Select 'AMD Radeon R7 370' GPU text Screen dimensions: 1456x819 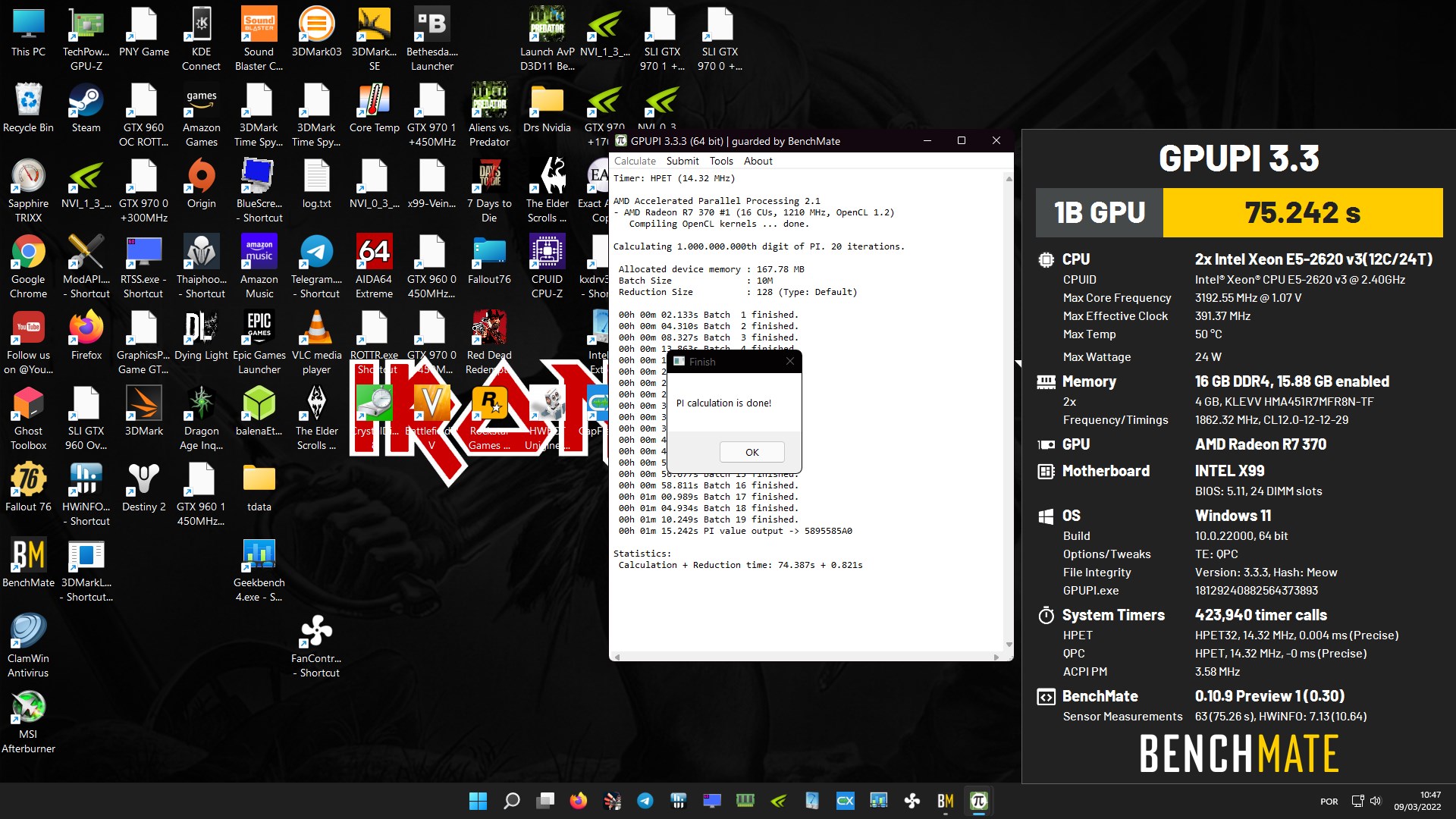coord(1260,444)
